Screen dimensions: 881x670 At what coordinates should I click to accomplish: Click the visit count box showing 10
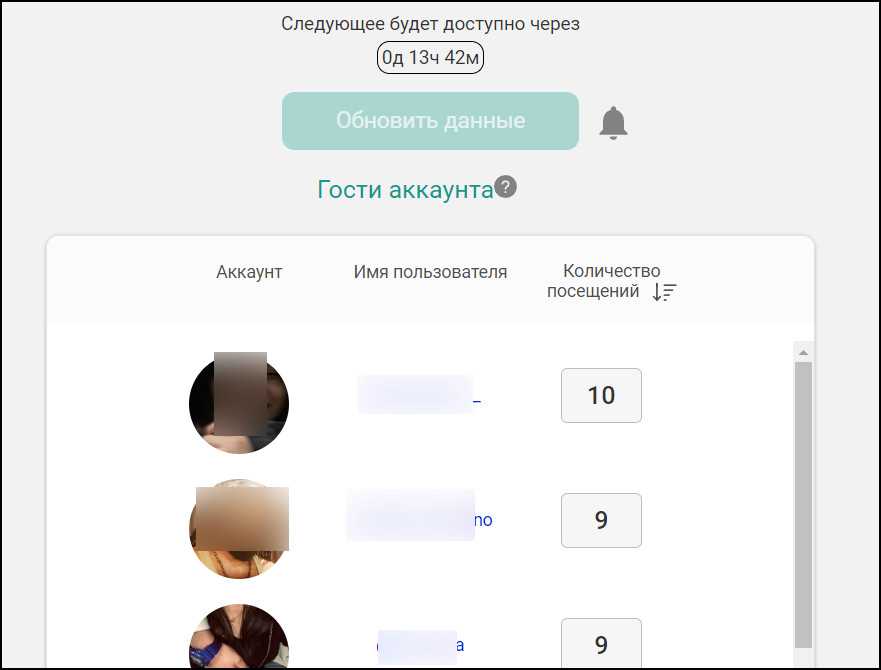(601, 395)
